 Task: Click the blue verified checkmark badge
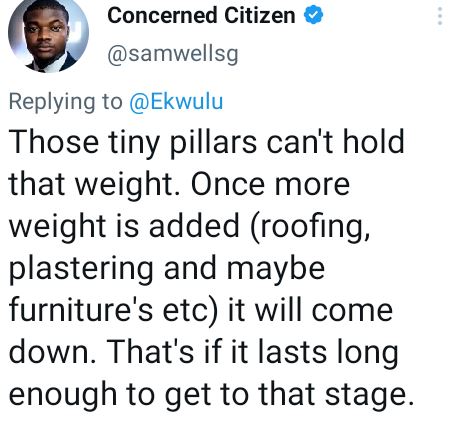pos(313,15)
